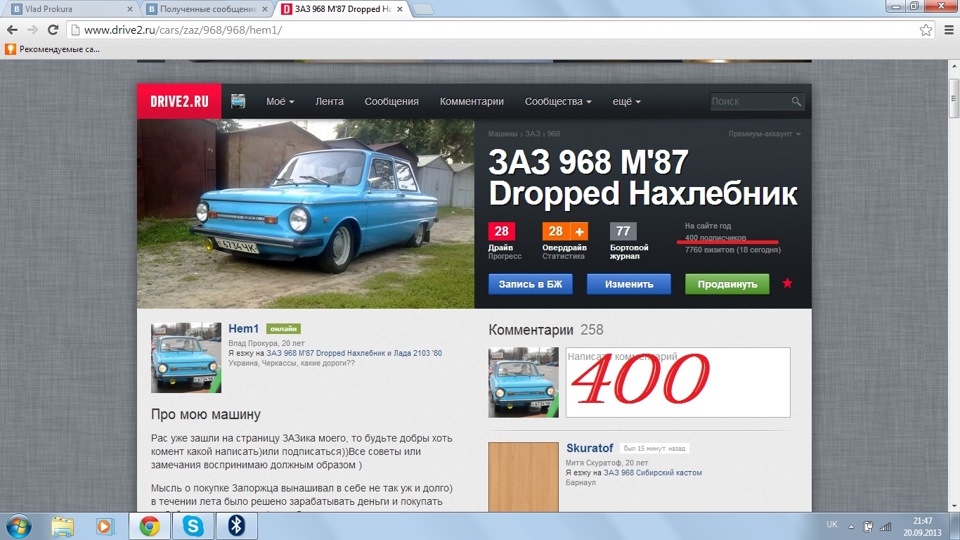This screenshot has width=960, height=540.
Task: Open Chrome menu icon
Action: pyautogui.click(x=948, y=29)
